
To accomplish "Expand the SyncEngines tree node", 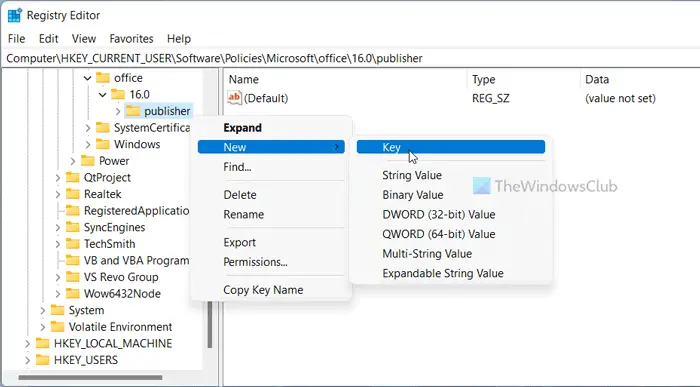I will 58,228.
